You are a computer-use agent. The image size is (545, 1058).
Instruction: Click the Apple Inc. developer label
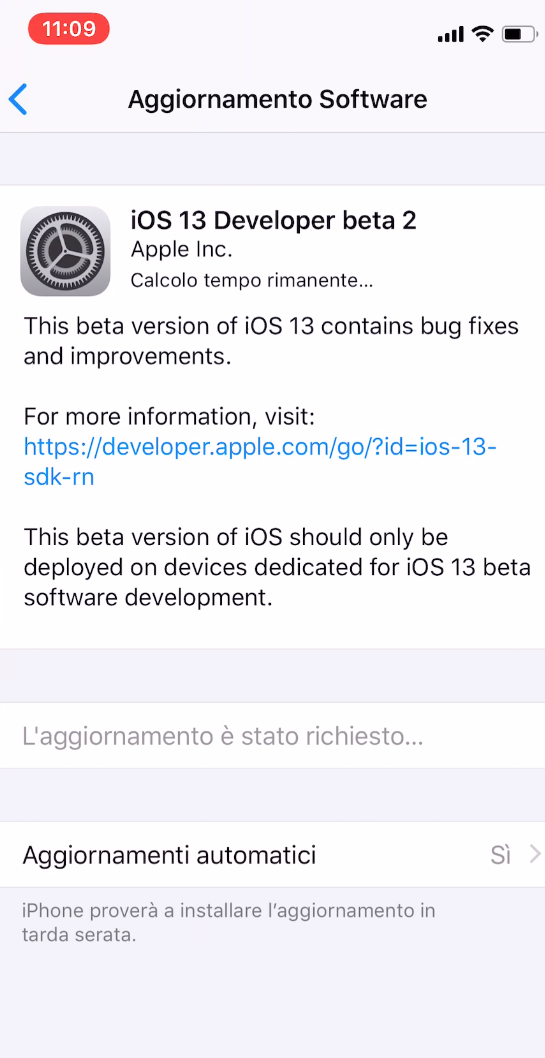(181, 250)
